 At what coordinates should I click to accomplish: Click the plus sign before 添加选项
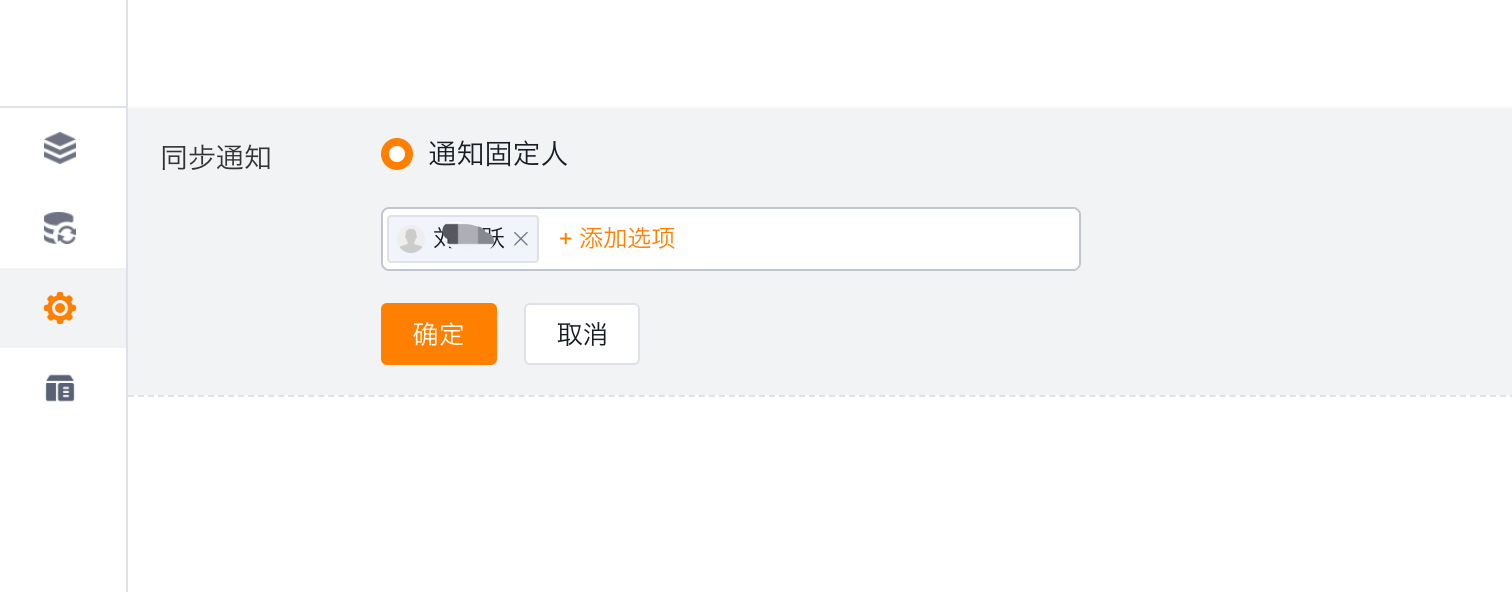click(565, 239)
